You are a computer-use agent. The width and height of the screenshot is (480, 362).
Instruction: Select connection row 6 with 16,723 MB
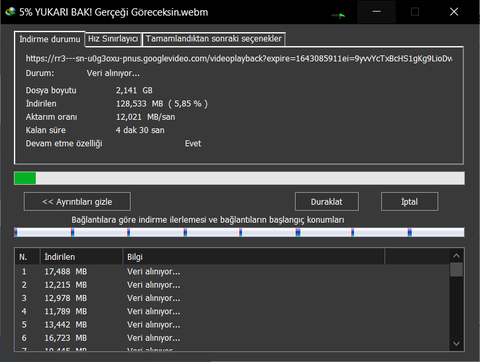tap(232, 338)
